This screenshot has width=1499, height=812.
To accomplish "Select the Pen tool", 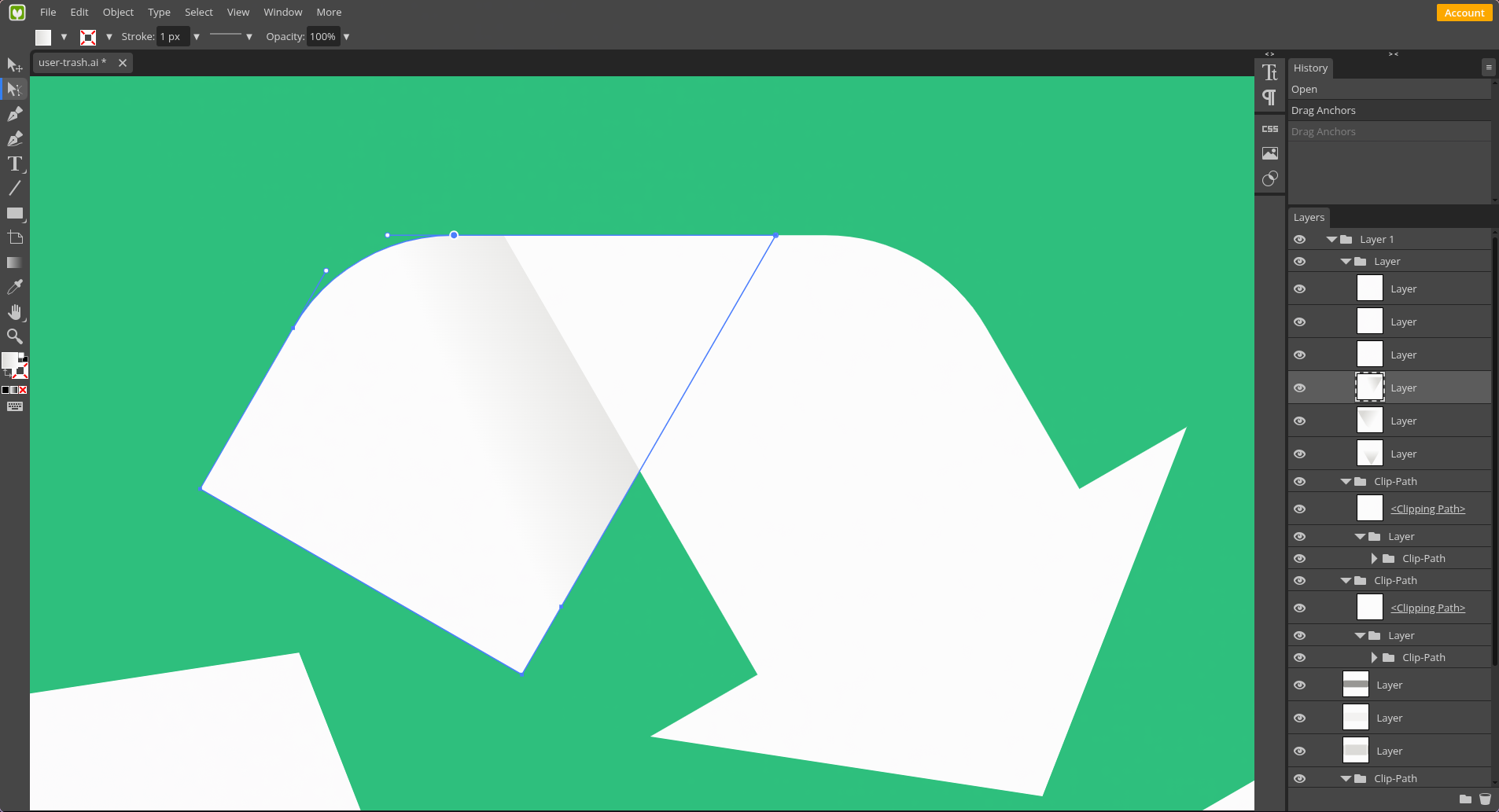I will [15, 114].
